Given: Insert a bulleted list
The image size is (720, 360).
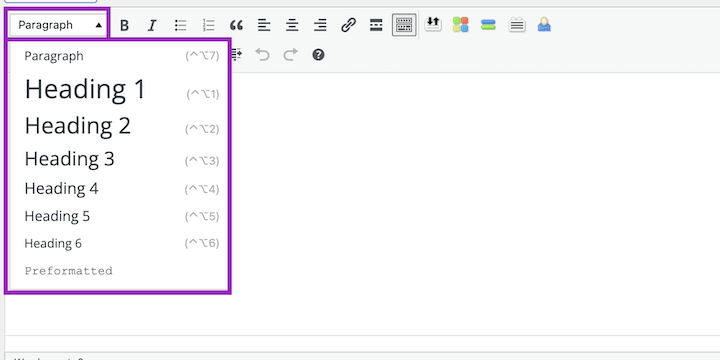Looking at the screenshot, I should [x=180, y=25].
